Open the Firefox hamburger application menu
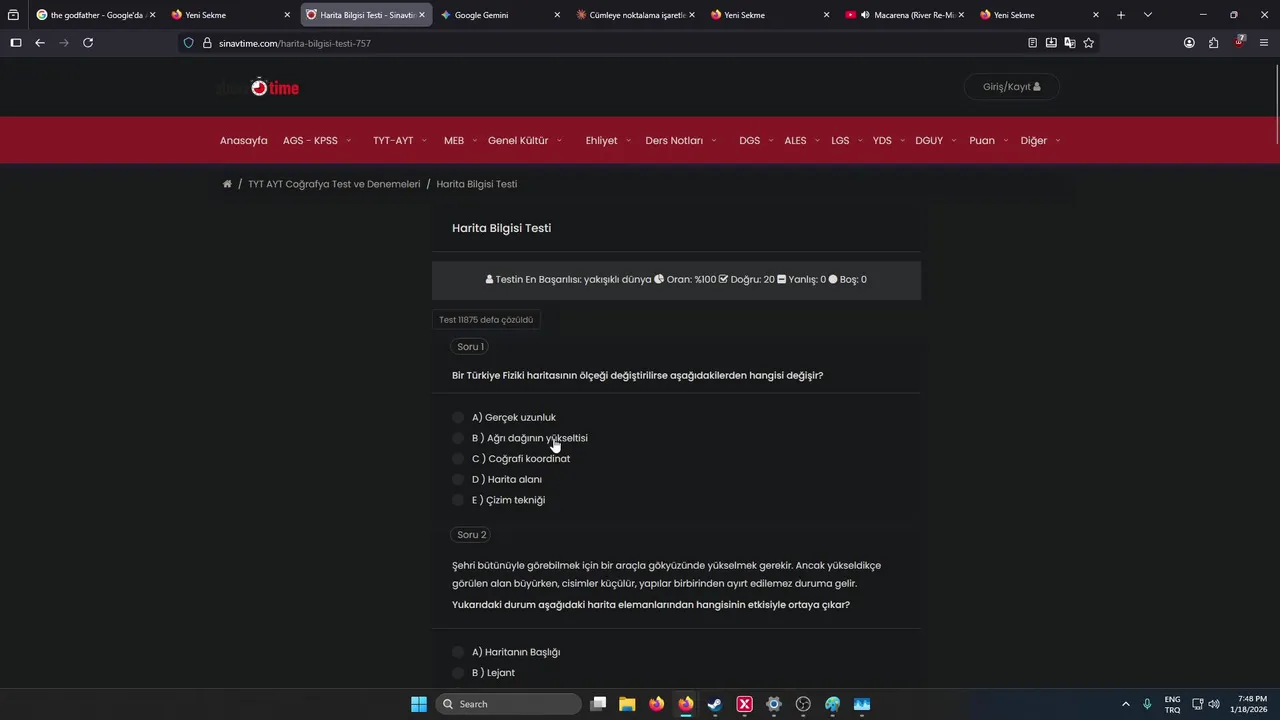The image size is (1280, 720). click(x=1264, y=43)
